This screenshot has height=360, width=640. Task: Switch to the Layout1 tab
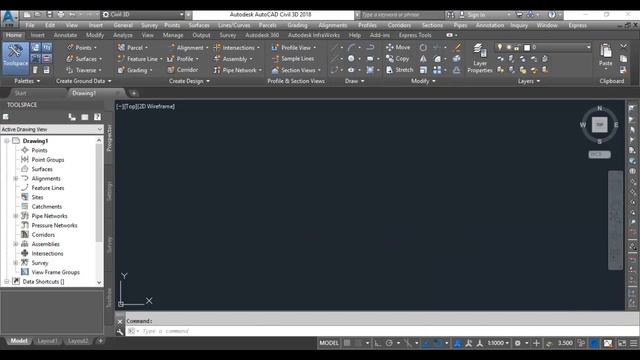(x=47, y=341)
